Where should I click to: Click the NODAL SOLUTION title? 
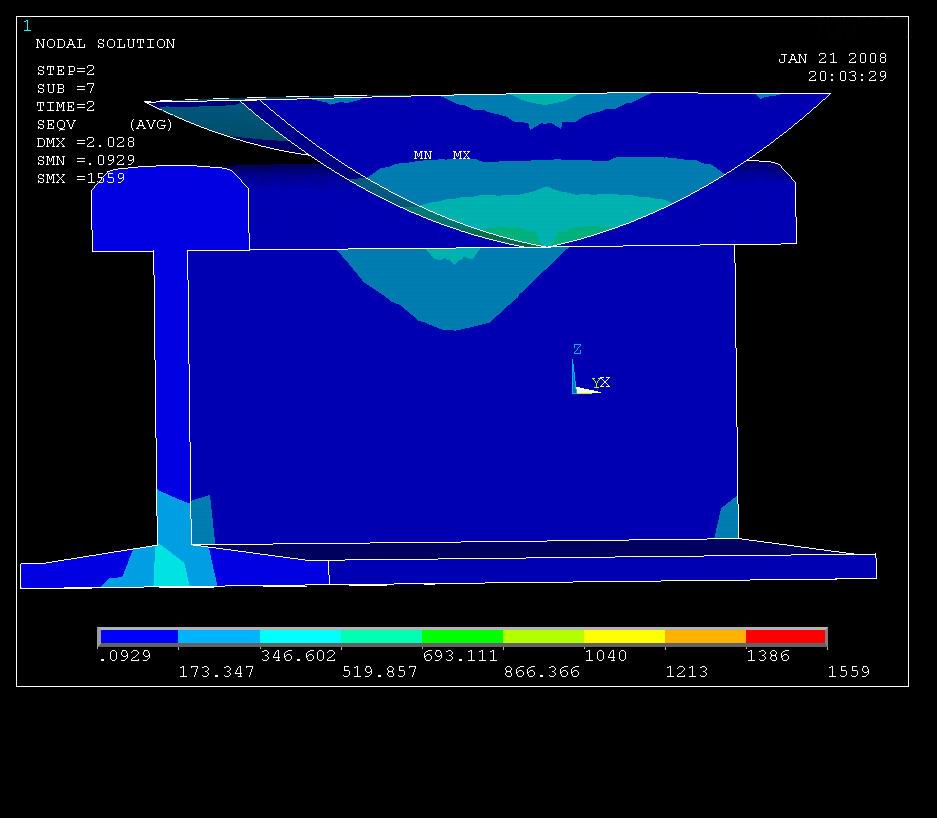coord(105,44)
